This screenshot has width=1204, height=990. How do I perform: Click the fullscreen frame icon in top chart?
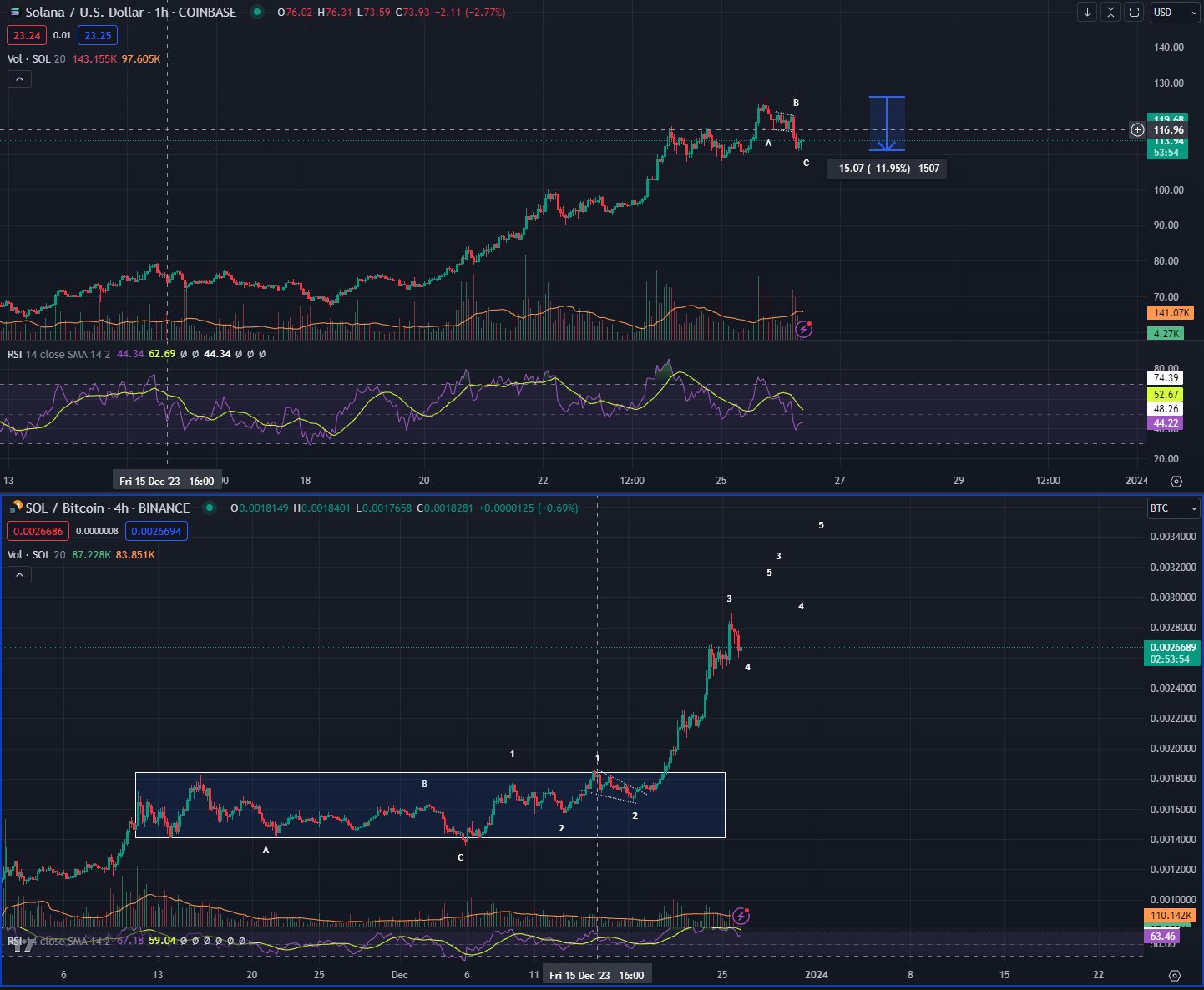click(1134, 13)
